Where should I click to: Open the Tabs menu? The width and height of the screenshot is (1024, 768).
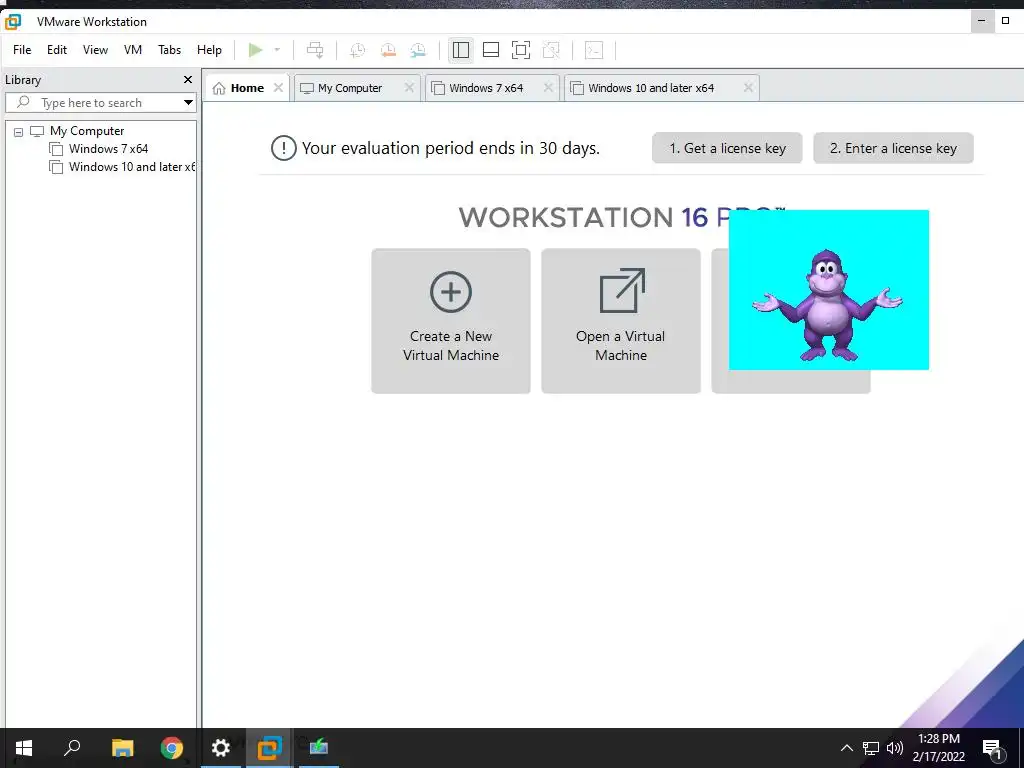coord(169,50)
